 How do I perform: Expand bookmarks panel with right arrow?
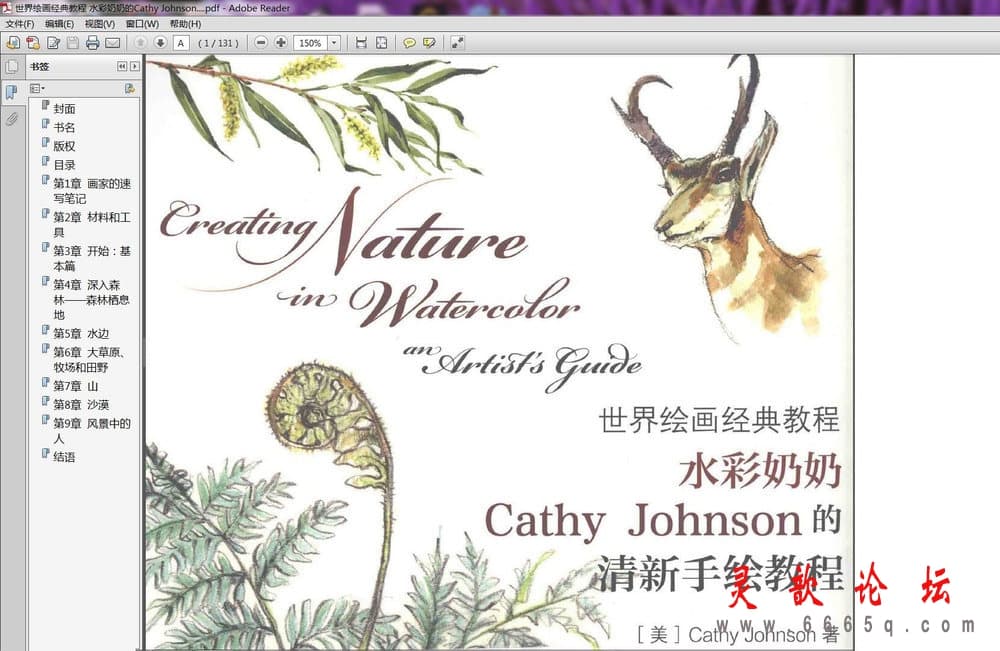tap(135, 66)
